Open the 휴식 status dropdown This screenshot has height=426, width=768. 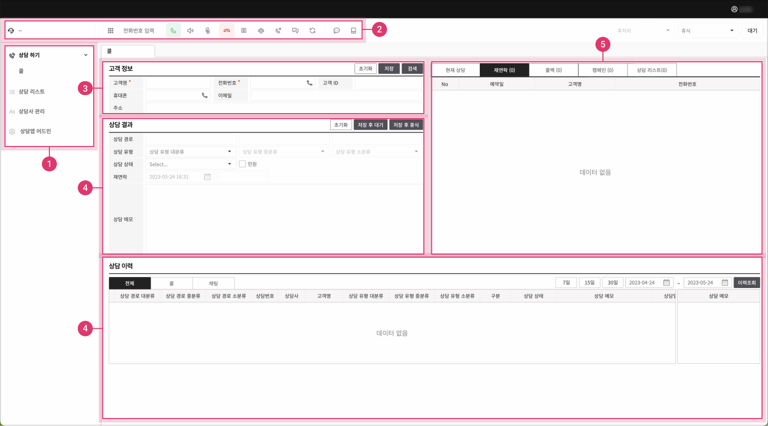pyautogui.click(x=706, y=31)
